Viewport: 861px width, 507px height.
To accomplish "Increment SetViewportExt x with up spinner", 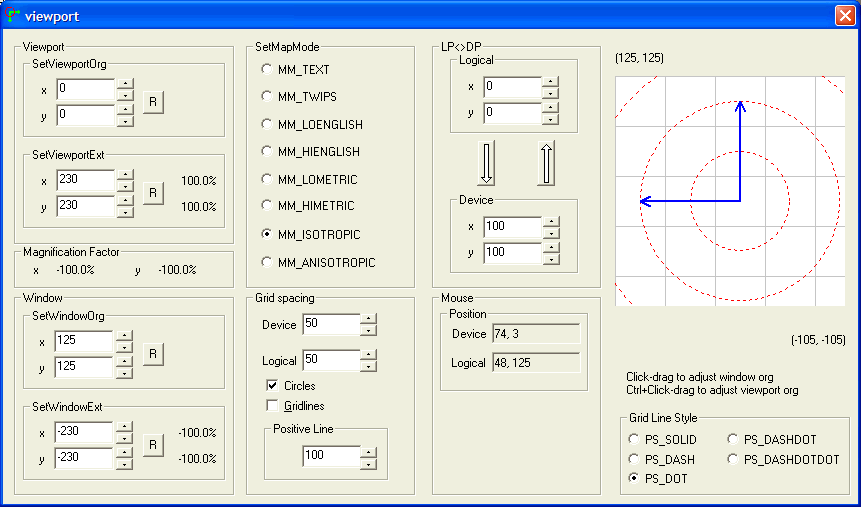I will [x=126, y=174].
